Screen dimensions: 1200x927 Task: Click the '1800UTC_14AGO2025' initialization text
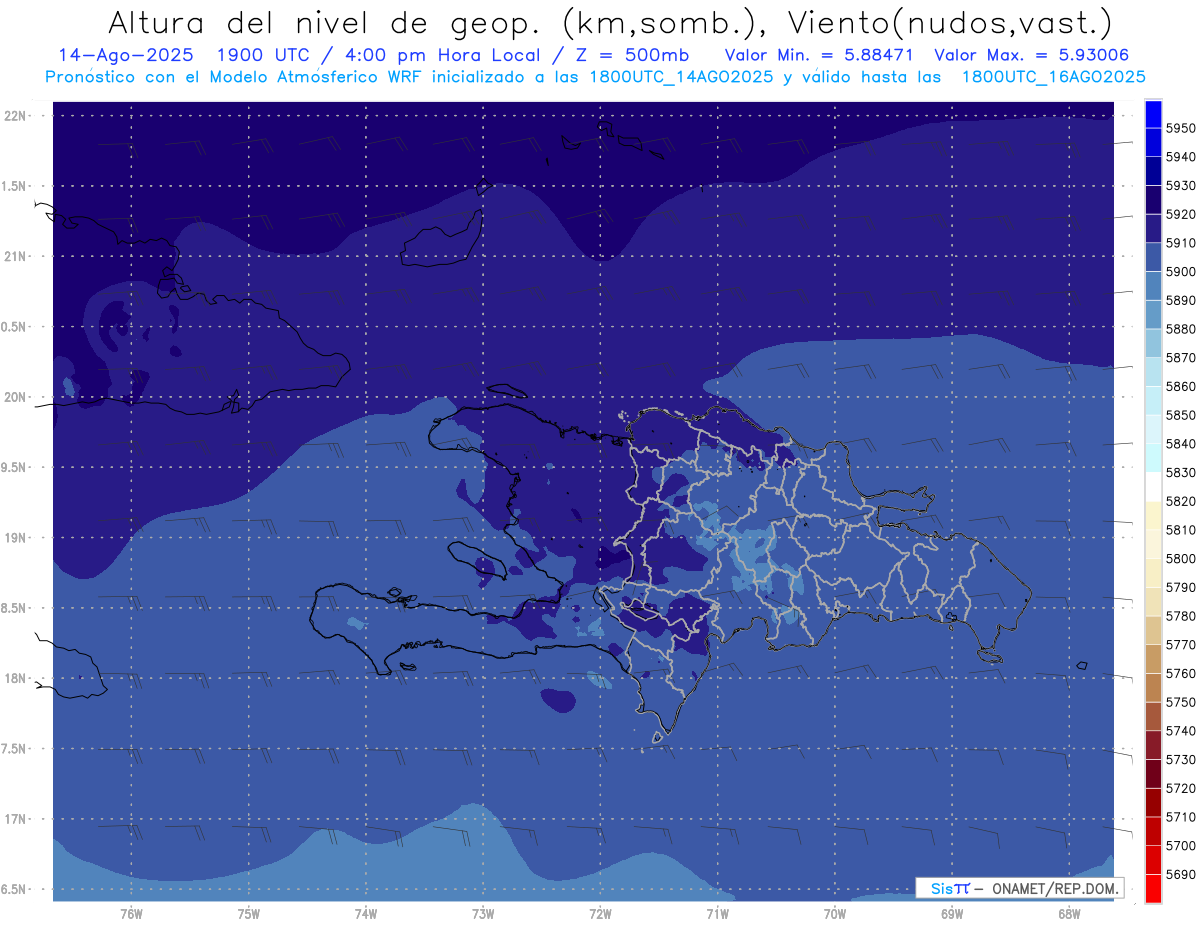[682, 77]
